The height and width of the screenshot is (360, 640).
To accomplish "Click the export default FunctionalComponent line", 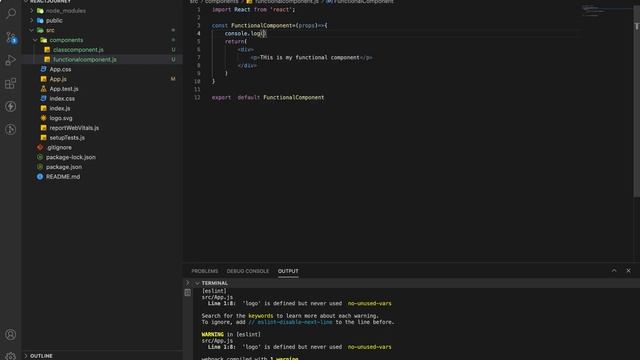I will coord(268,97).
